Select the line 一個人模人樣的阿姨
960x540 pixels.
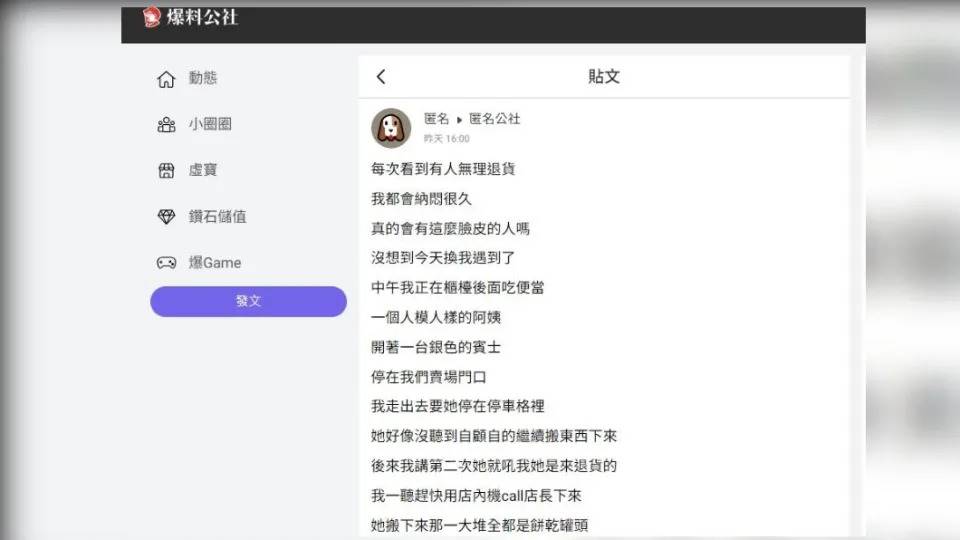(x=436, y=317)
